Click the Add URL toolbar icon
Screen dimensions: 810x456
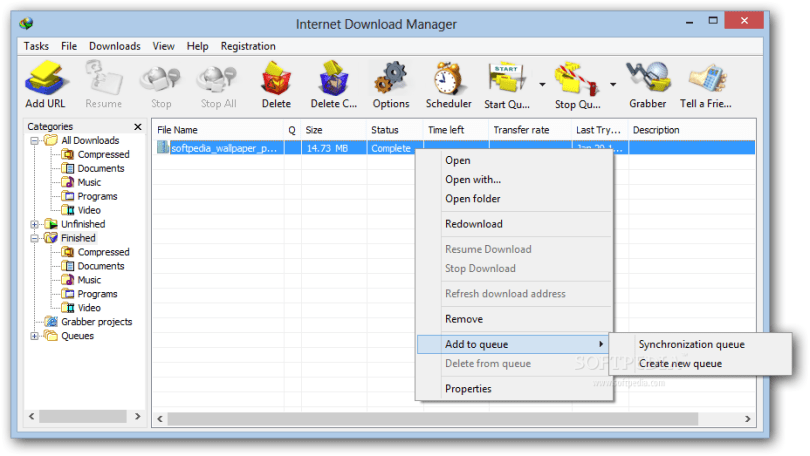(x=45, y=78)
